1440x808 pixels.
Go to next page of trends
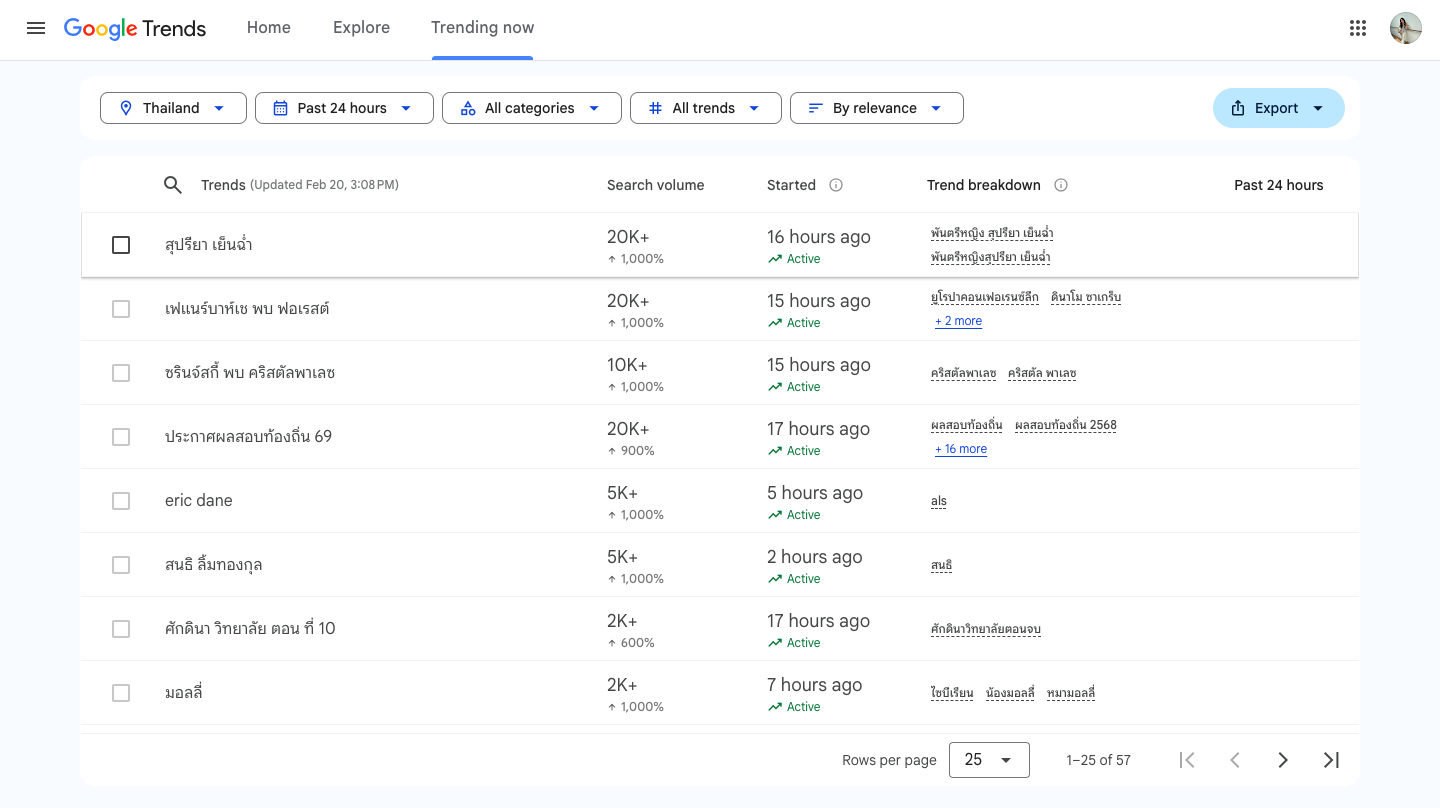coord(1282,760)
